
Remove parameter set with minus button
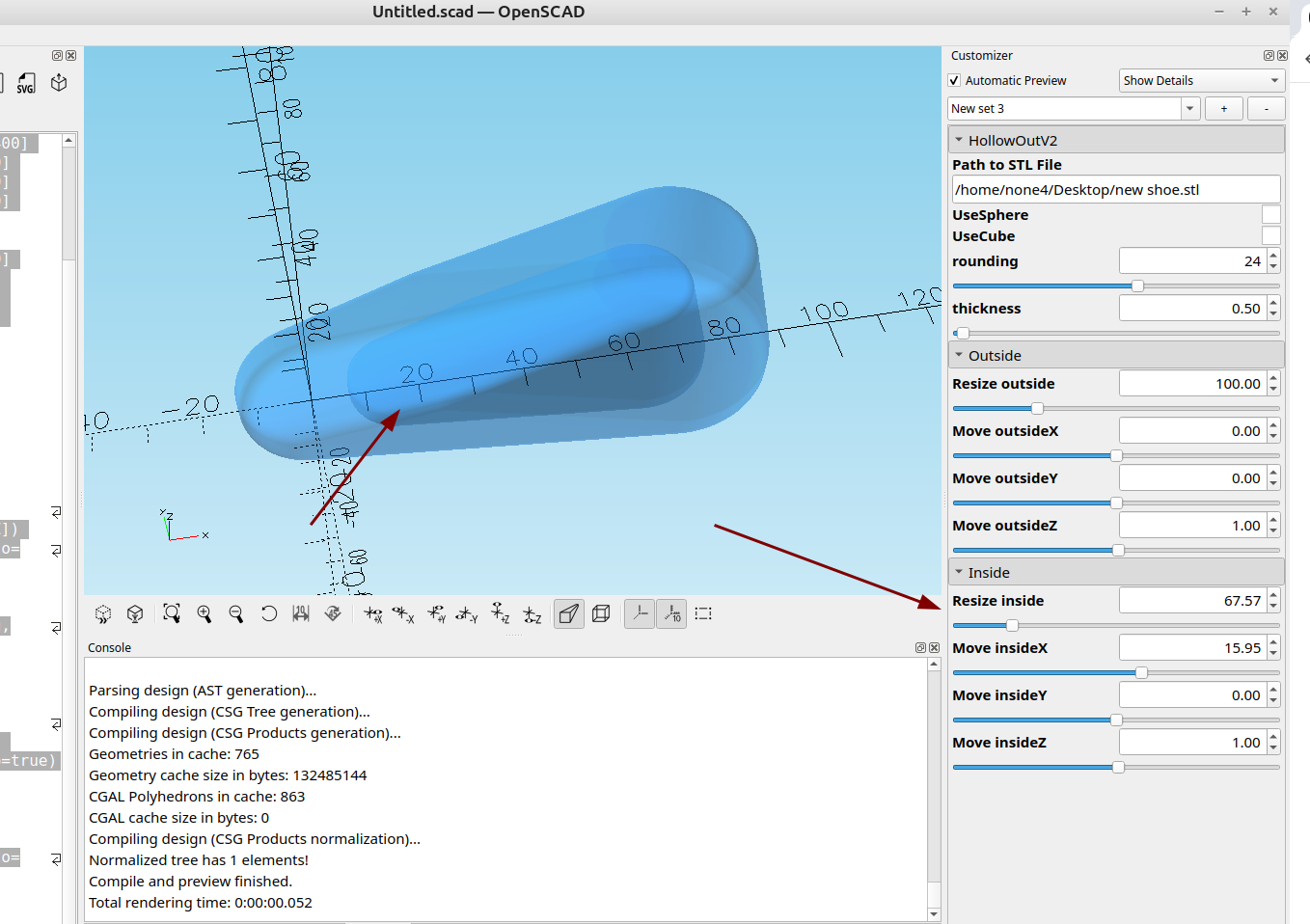point(1267,109)
